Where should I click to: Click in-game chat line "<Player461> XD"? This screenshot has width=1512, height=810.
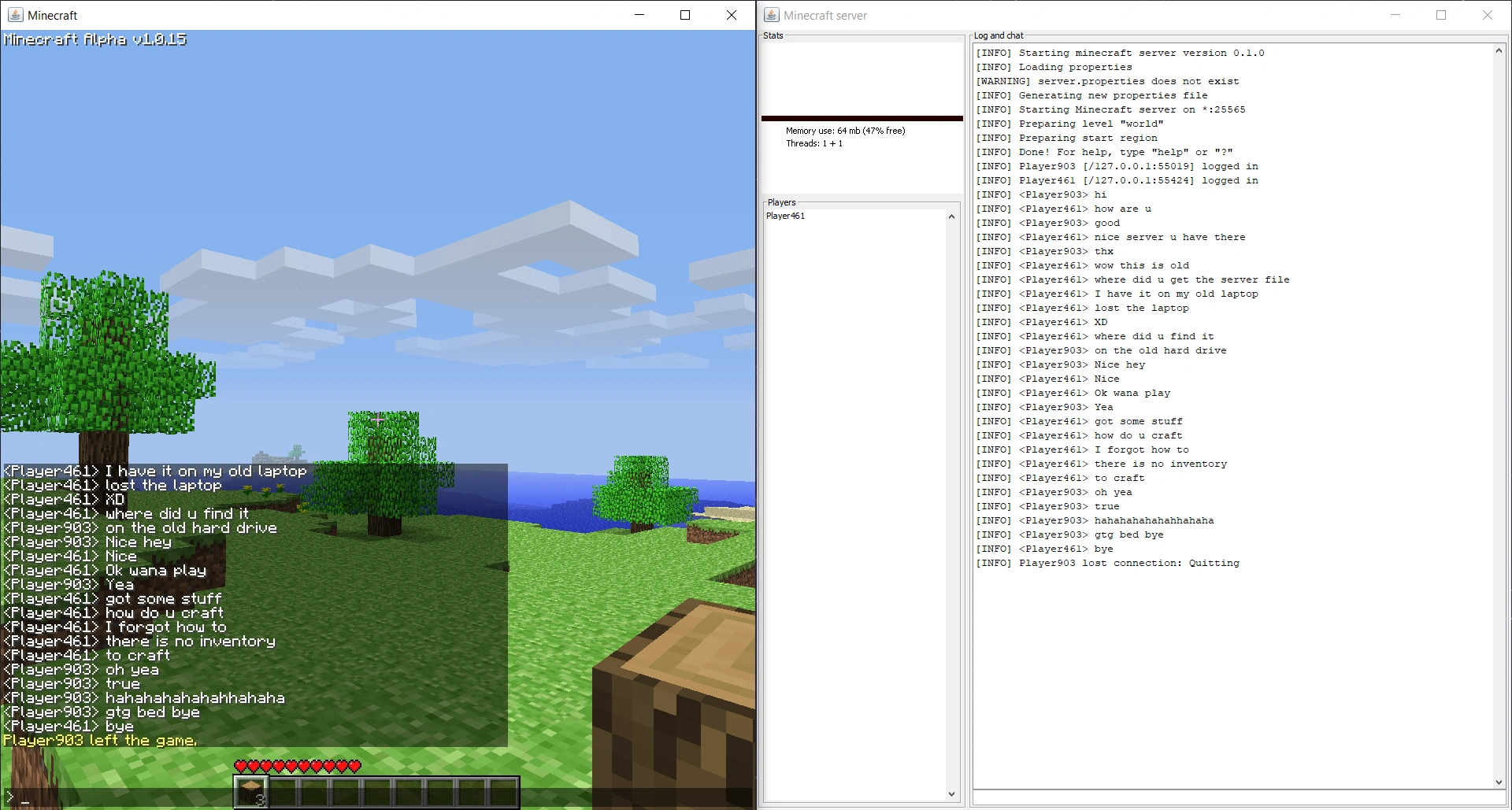[x=64, y=499]
